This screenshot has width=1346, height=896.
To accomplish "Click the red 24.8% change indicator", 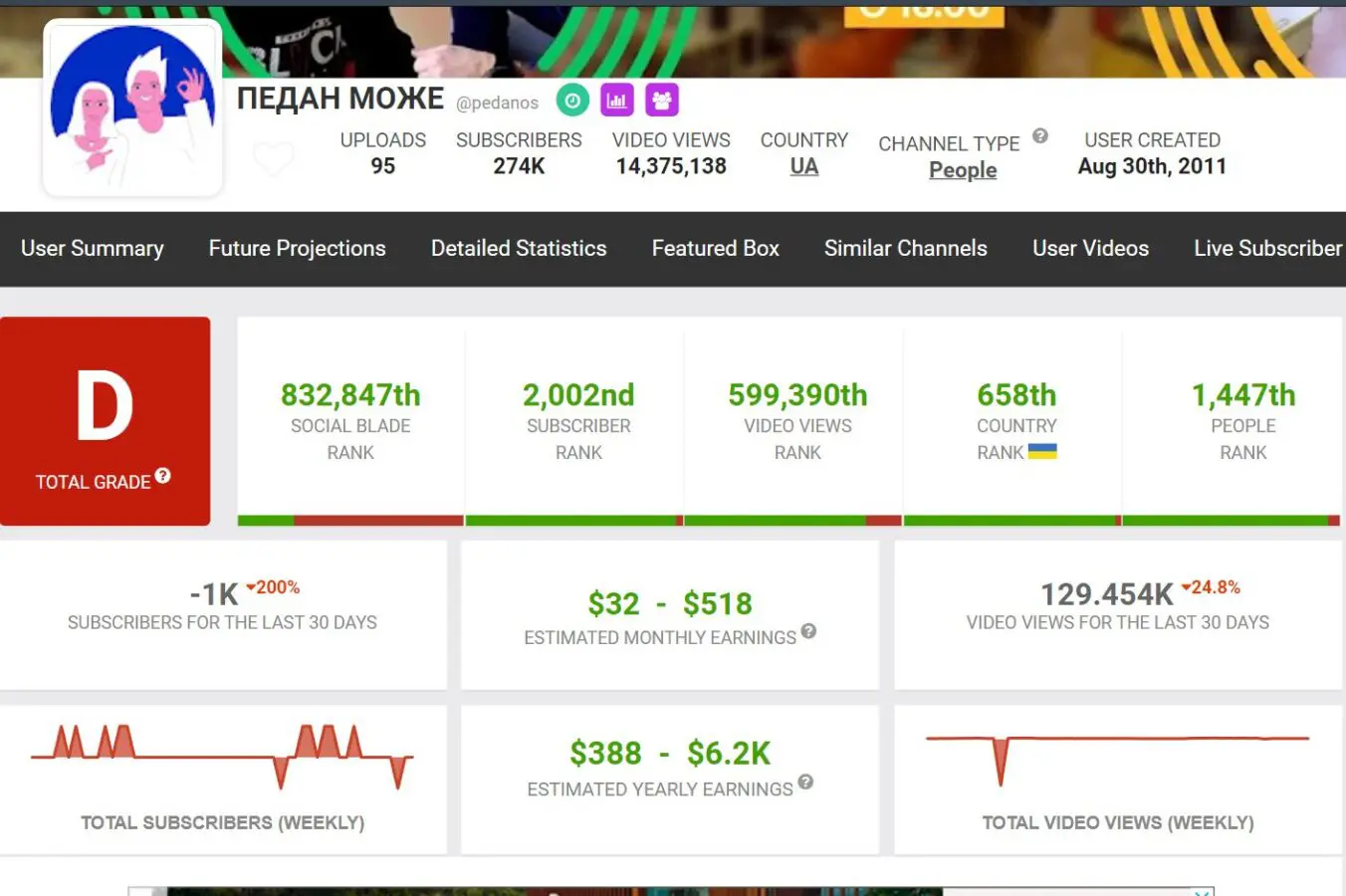I will tap(1211, 587).
